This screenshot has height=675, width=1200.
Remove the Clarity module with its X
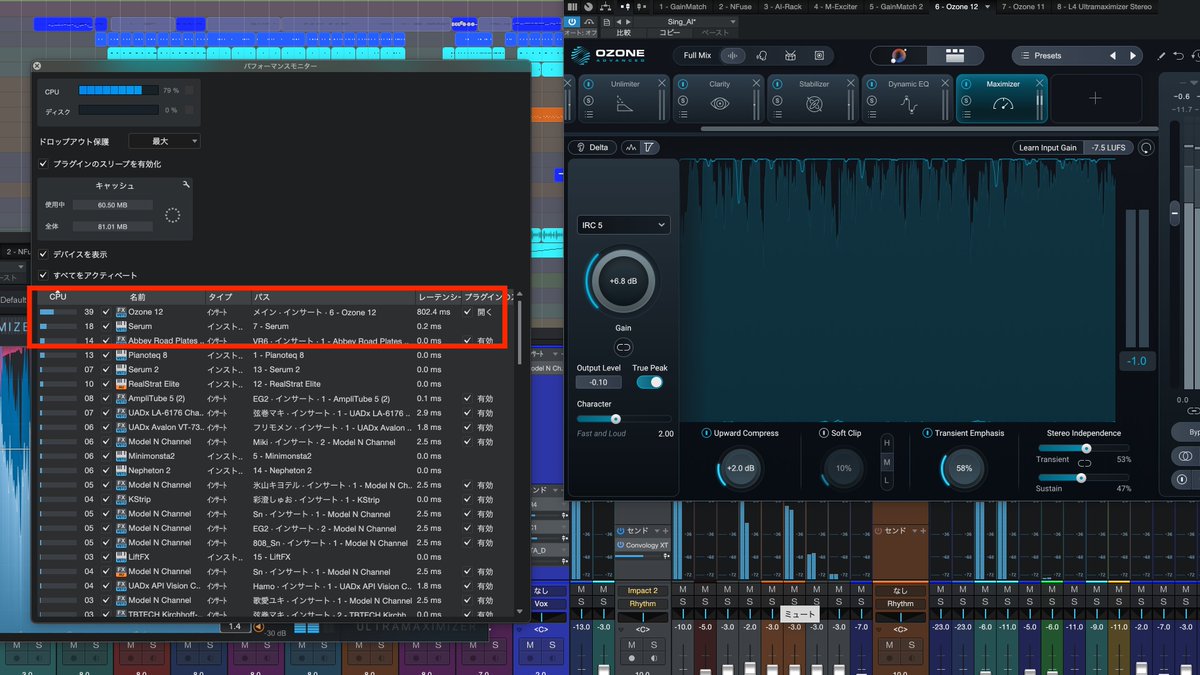pos(758,84)
